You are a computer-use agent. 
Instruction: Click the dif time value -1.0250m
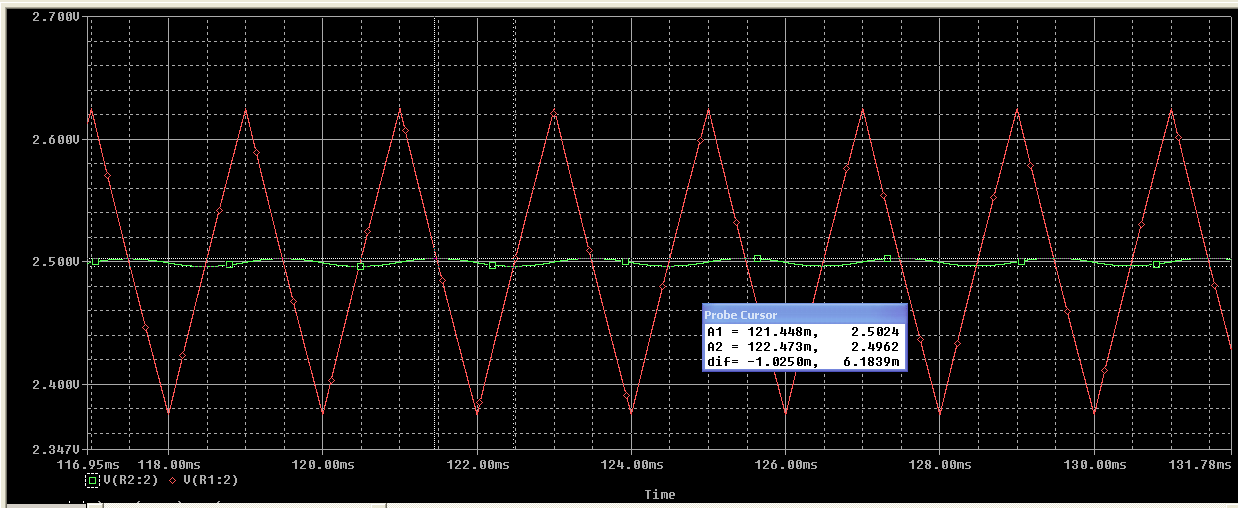point(780,362)
